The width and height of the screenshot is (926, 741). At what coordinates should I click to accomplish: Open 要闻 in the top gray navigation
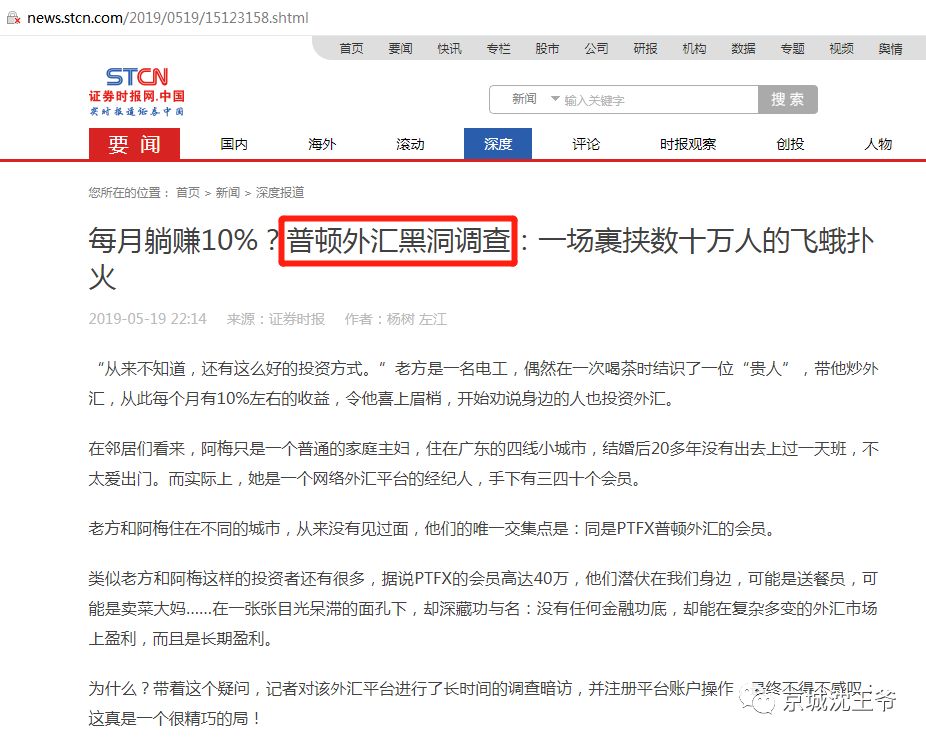coord(400,48)
